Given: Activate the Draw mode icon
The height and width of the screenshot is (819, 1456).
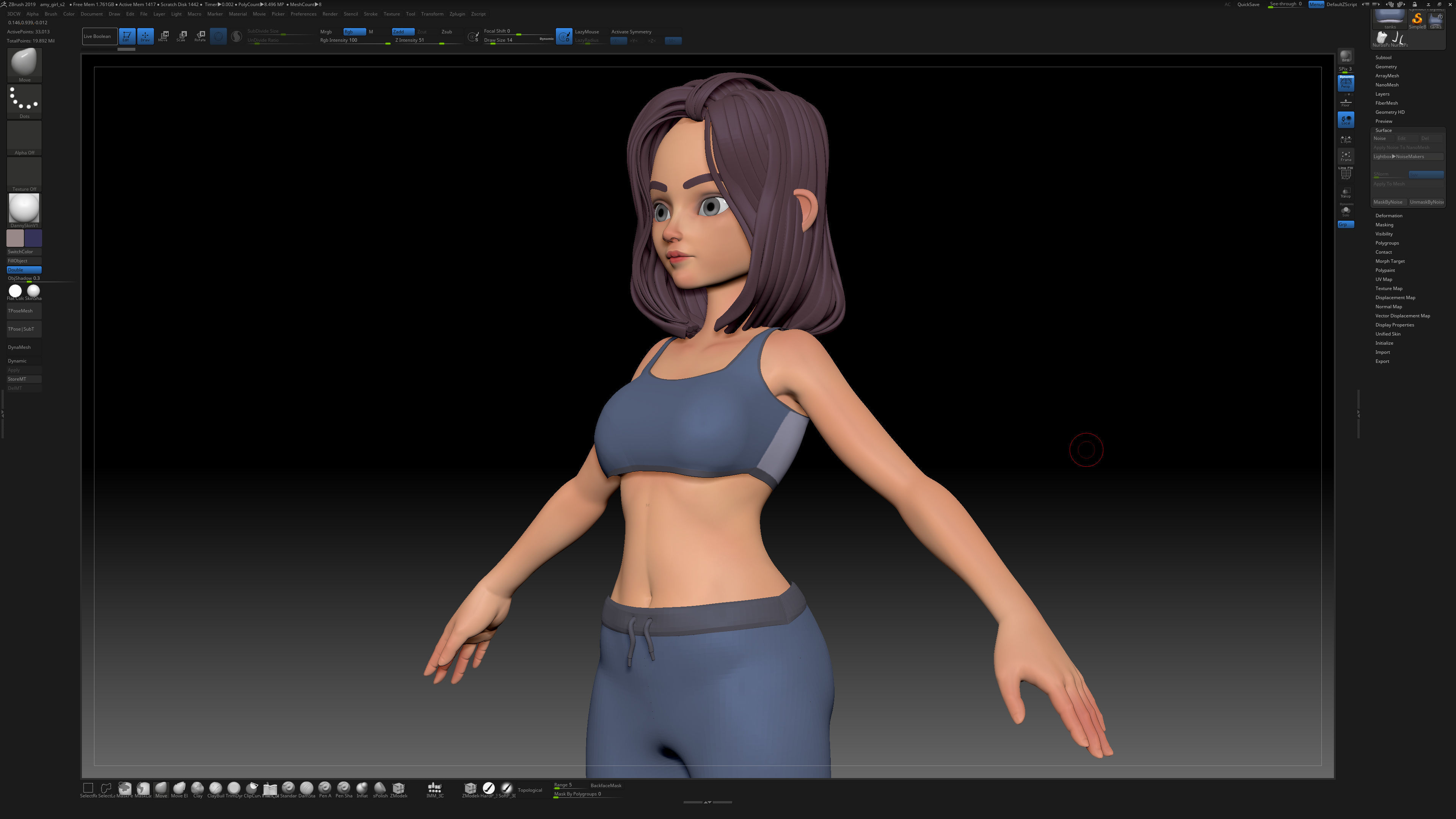Looking at the screenshot, I should (x=145, y=36).
